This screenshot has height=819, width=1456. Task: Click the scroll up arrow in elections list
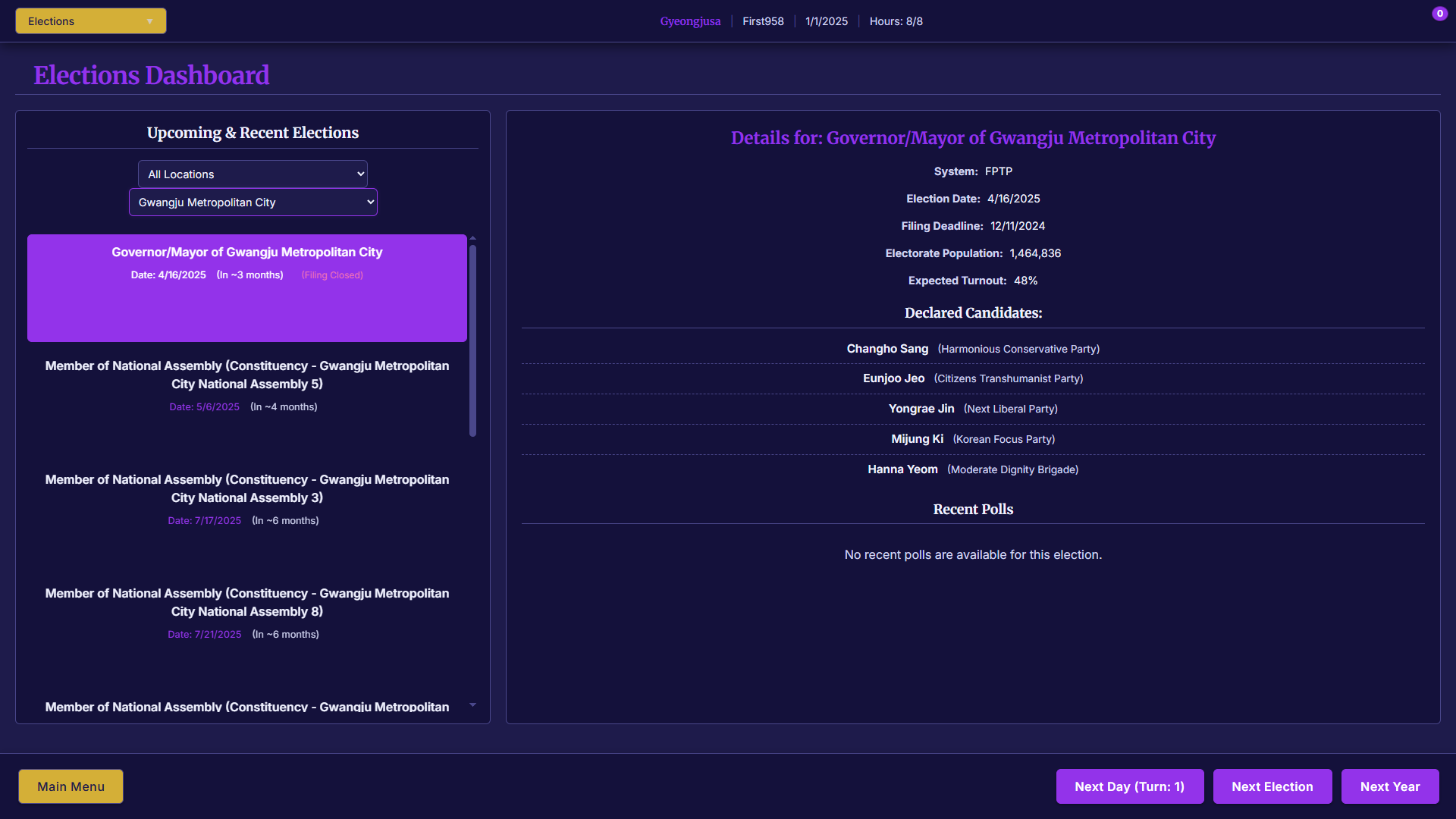pos(472,238)
